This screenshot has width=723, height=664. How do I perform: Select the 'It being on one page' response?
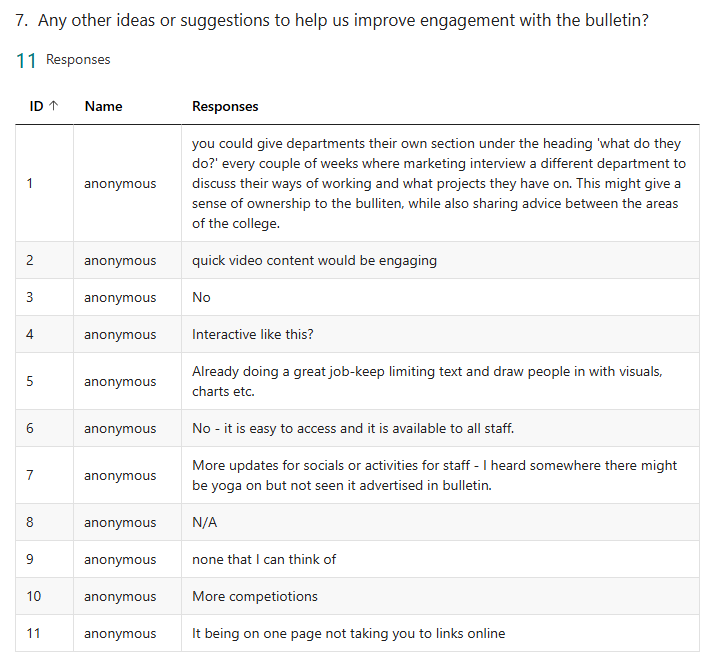click(348, 634)
